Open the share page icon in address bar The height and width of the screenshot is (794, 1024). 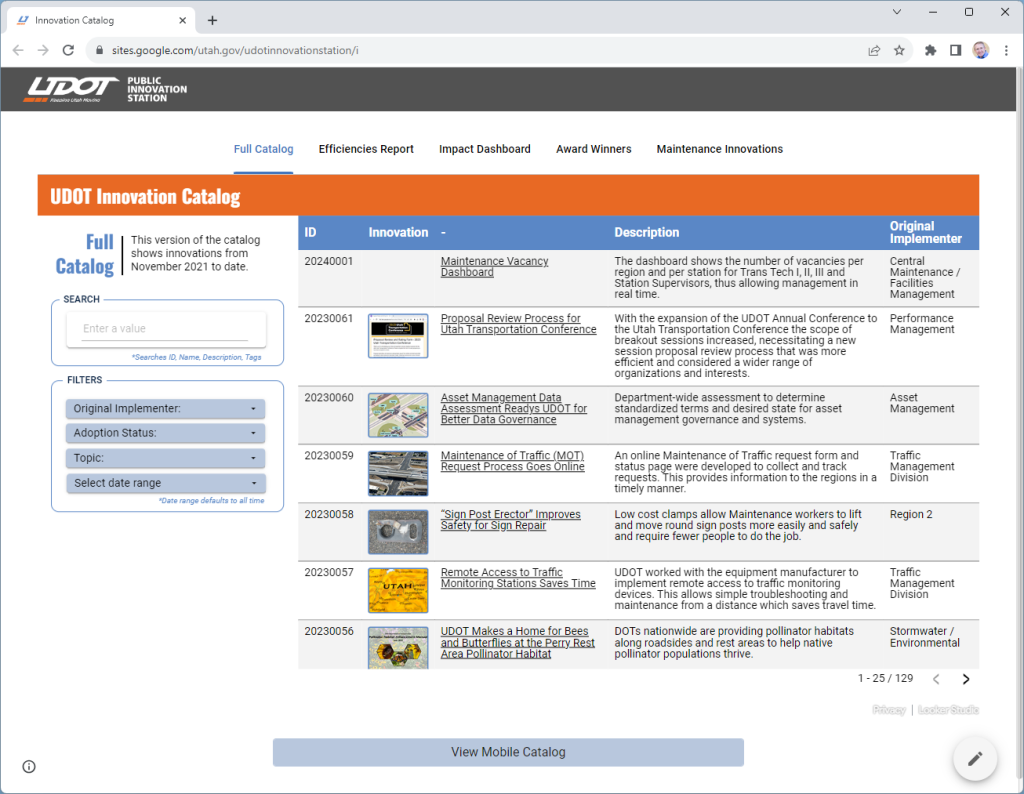click(874, 50)
